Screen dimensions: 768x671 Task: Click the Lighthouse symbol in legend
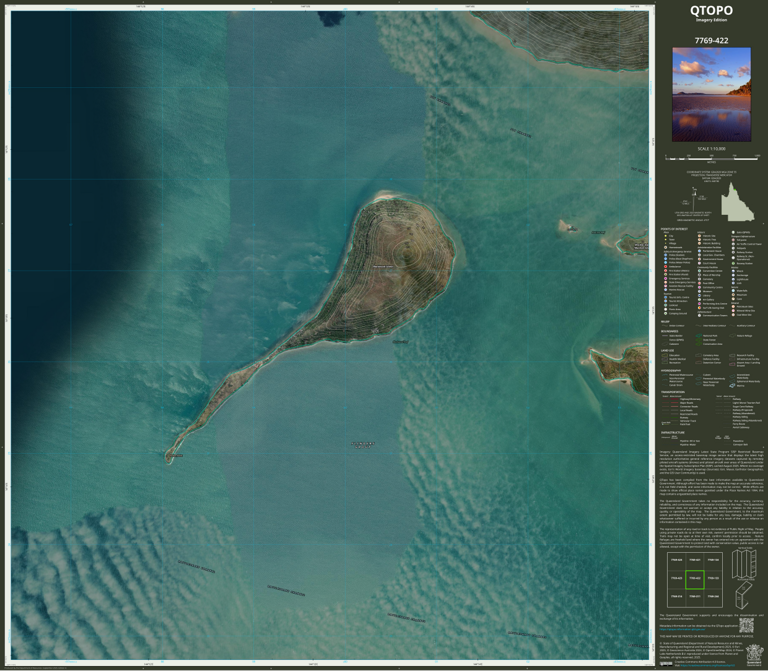click(733, 279)
